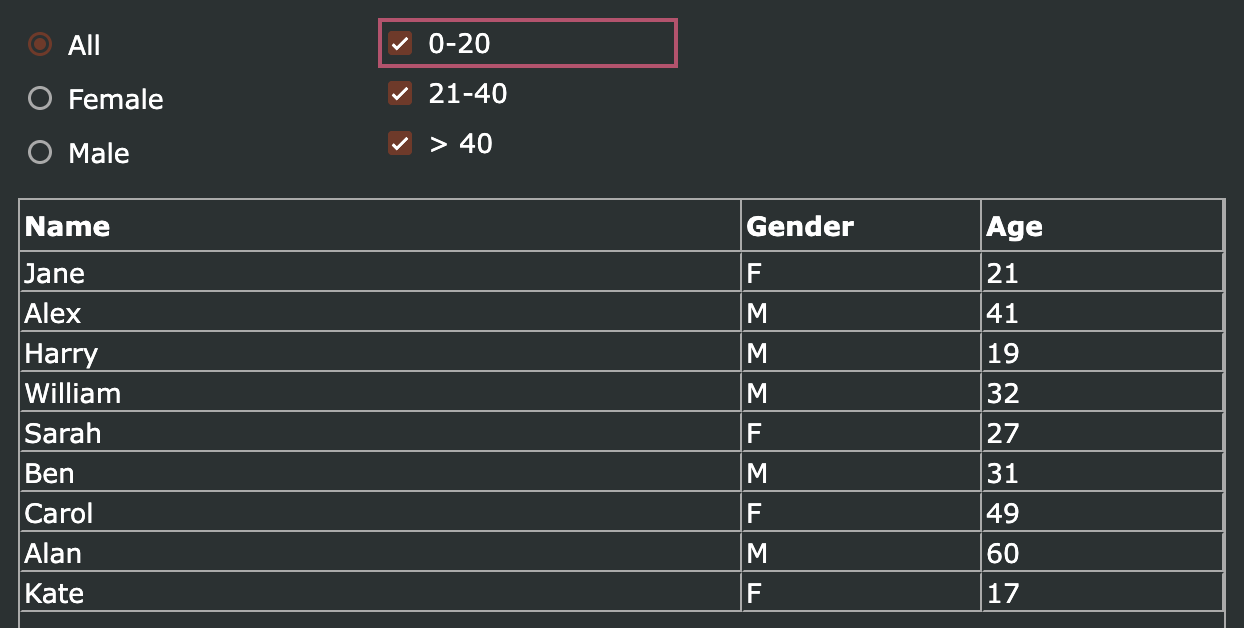The width and height of the screenshot is (1244, 628).
Task: Click the 21-40 label text
Action: (x=468, y=94)
